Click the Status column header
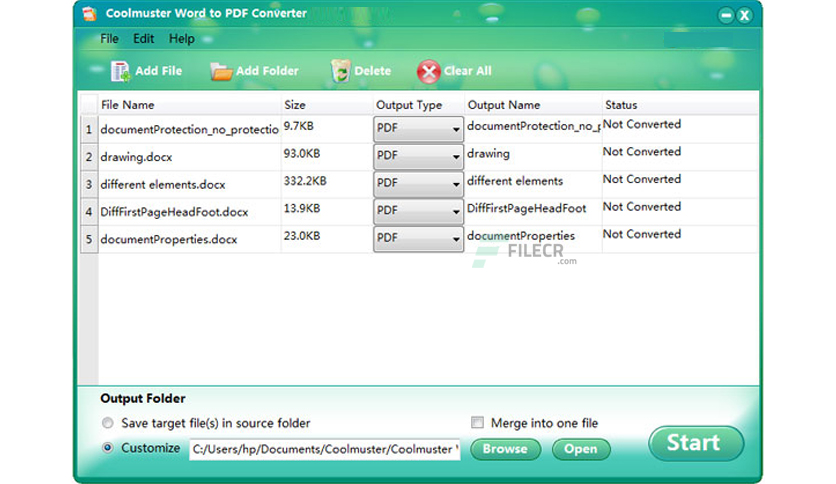 pos(680,105)
